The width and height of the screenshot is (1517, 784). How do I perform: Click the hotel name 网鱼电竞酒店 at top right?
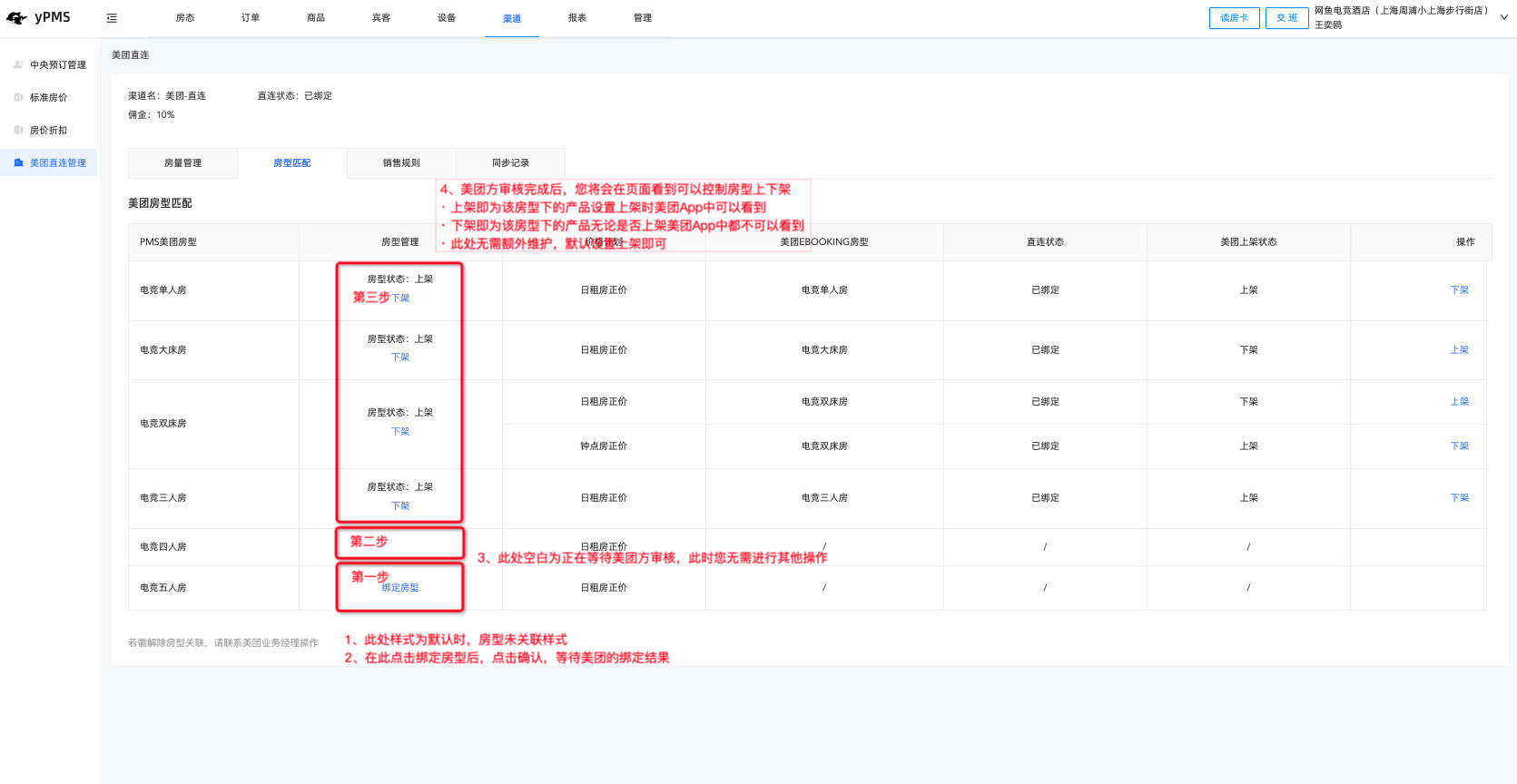click(1401, 11)
